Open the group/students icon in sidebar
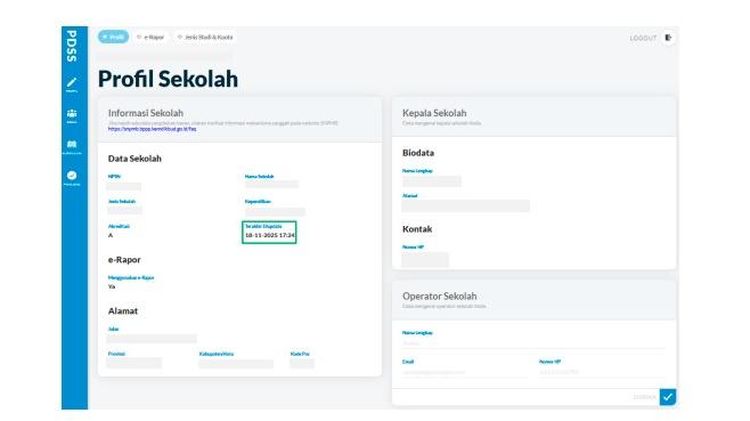This screenshot has width=750, height=421. click(72, 115)
